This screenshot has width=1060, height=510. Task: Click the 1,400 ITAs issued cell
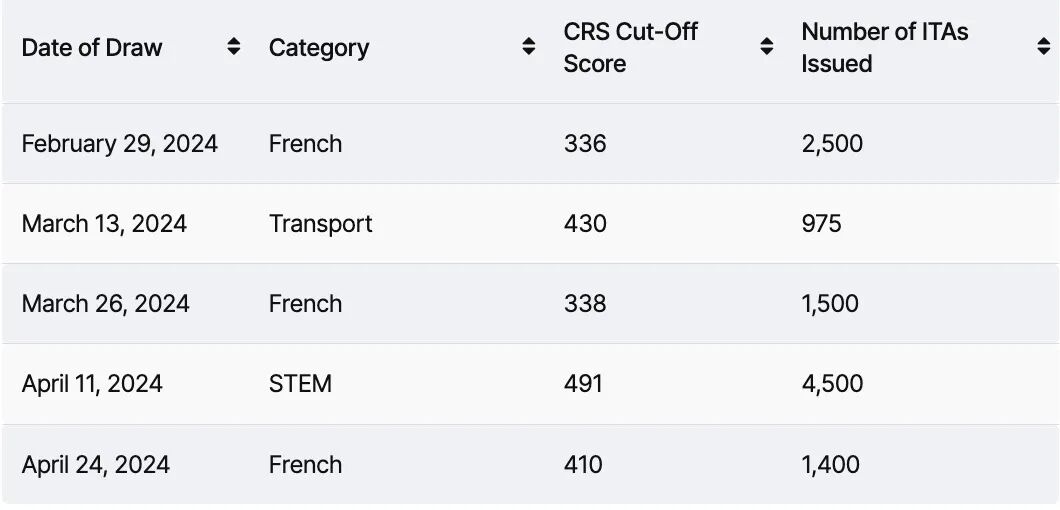[830, 465]
